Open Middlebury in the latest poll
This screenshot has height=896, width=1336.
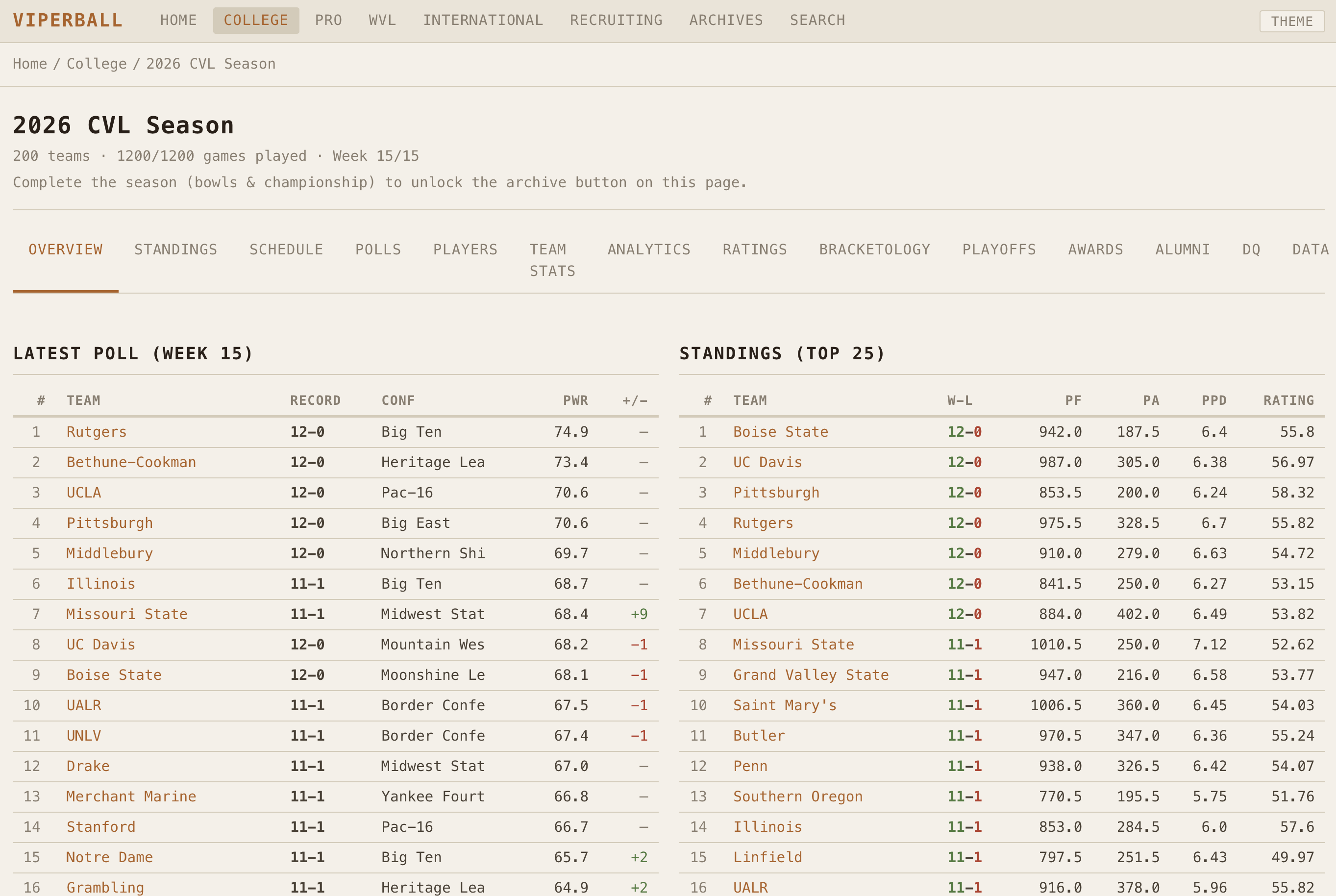(110, 553)
